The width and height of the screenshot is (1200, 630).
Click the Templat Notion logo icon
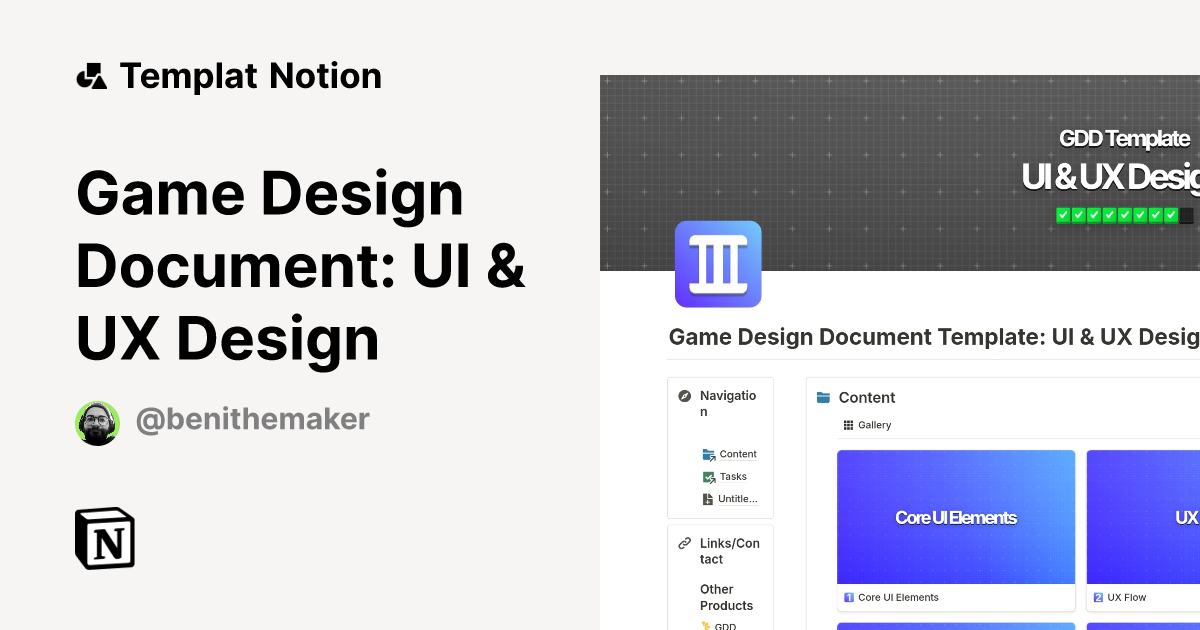(x=91, y=75)
